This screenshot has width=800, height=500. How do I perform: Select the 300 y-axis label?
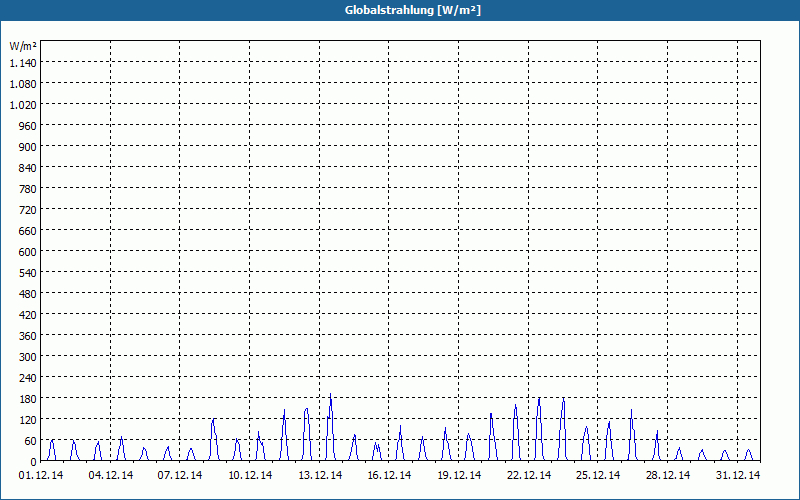(28, 357)
